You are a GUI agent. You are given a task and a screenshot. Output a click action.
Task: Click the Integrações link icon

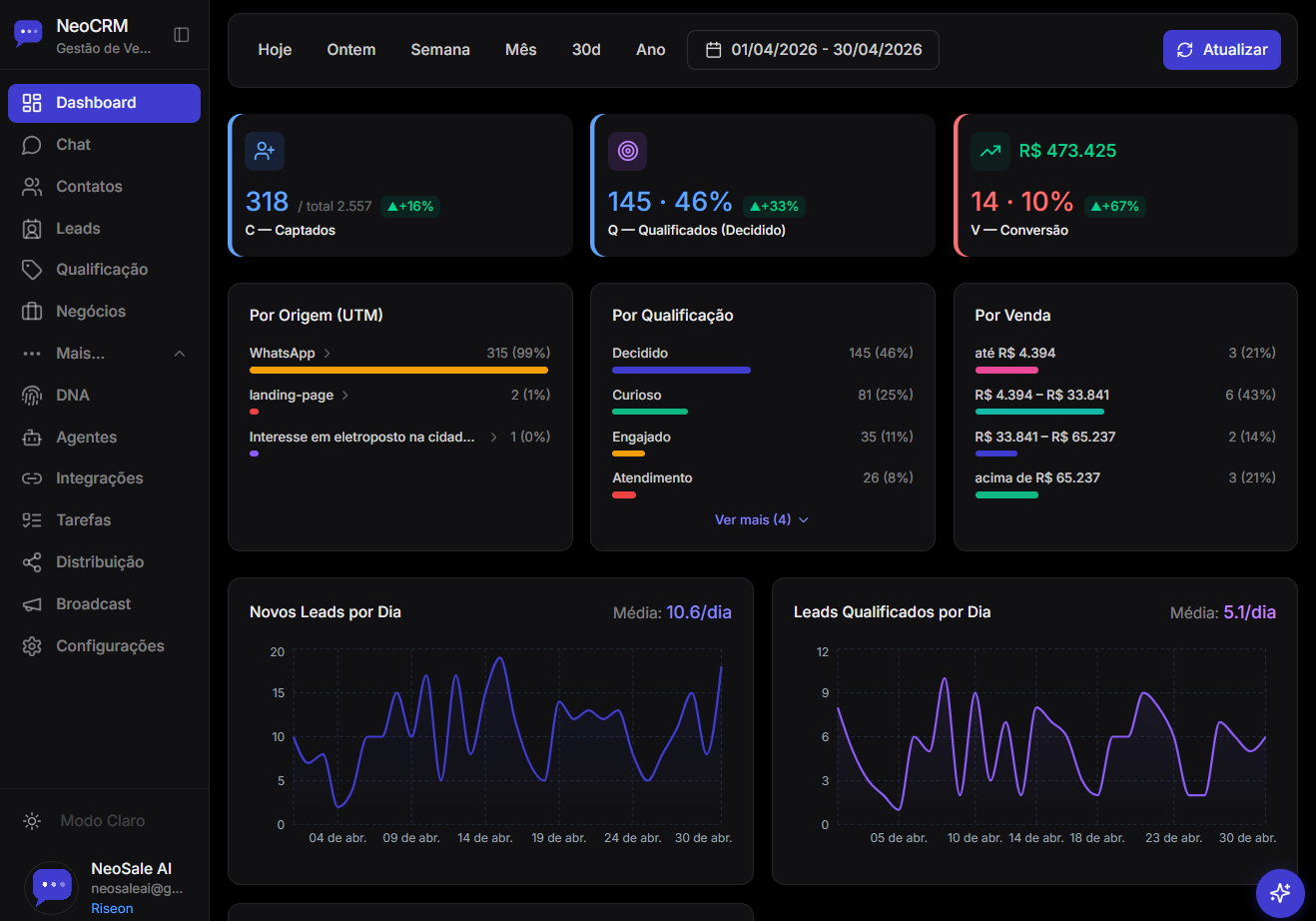coord(32,478)
